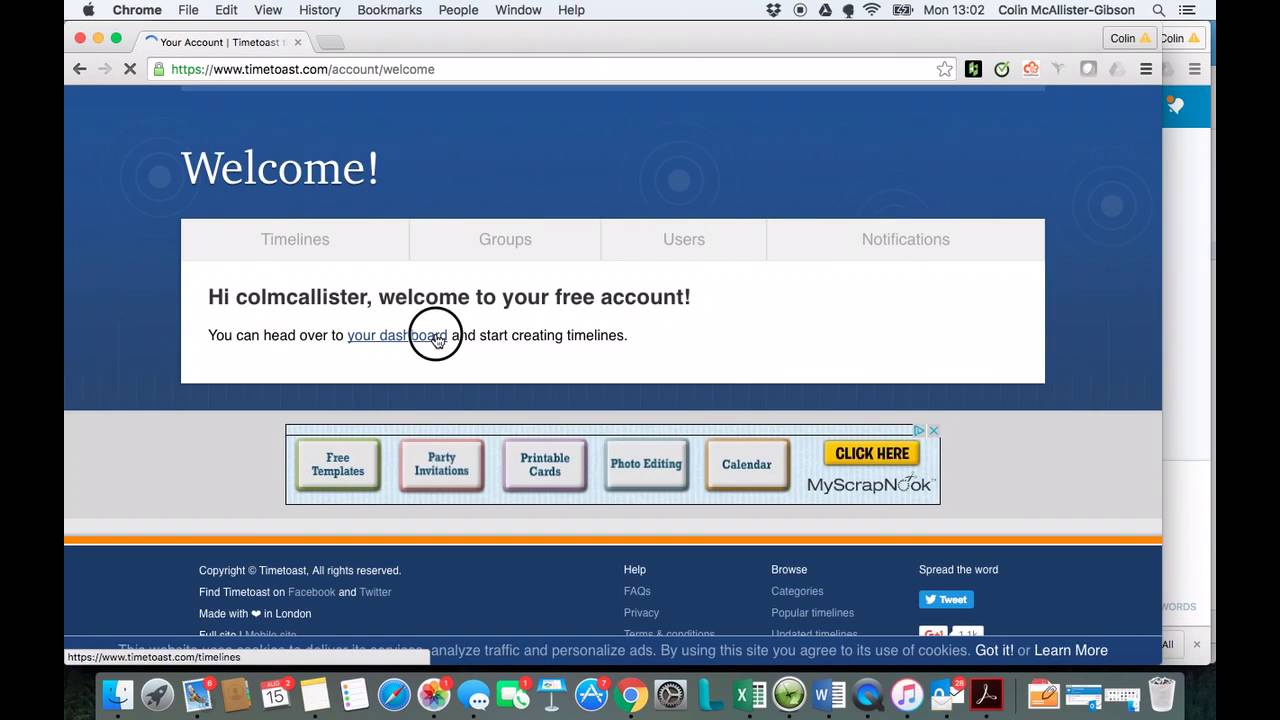Open the App Store in the Dock

pos(592,694)
